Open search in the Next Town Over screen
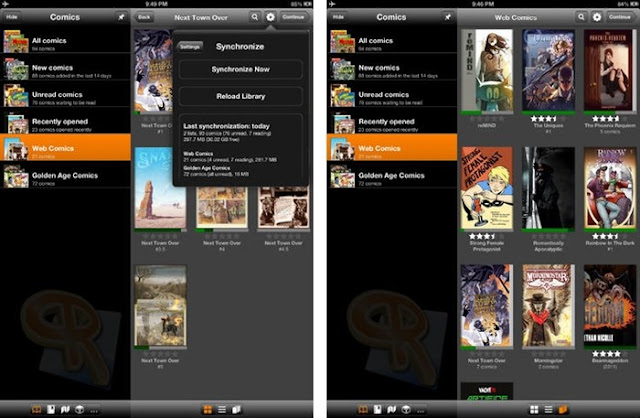 (255, 17)
